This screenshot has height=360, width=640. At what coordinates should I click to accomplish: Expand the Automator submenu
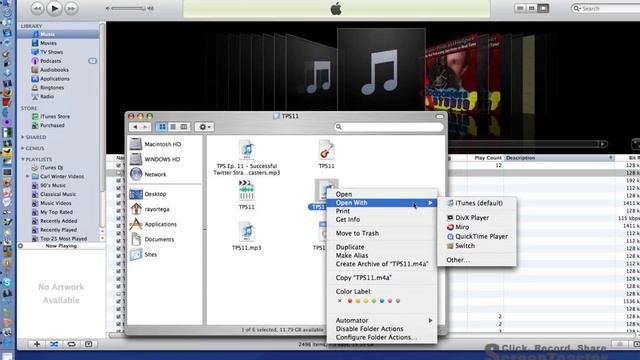point(382,320)
